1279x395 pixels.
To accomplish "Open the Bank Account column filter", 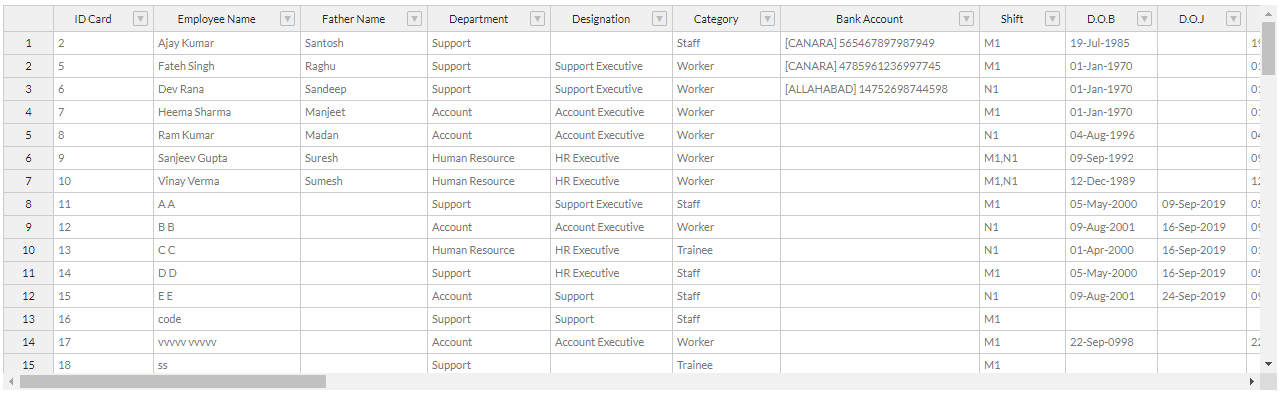I will (x=966, y=19).
